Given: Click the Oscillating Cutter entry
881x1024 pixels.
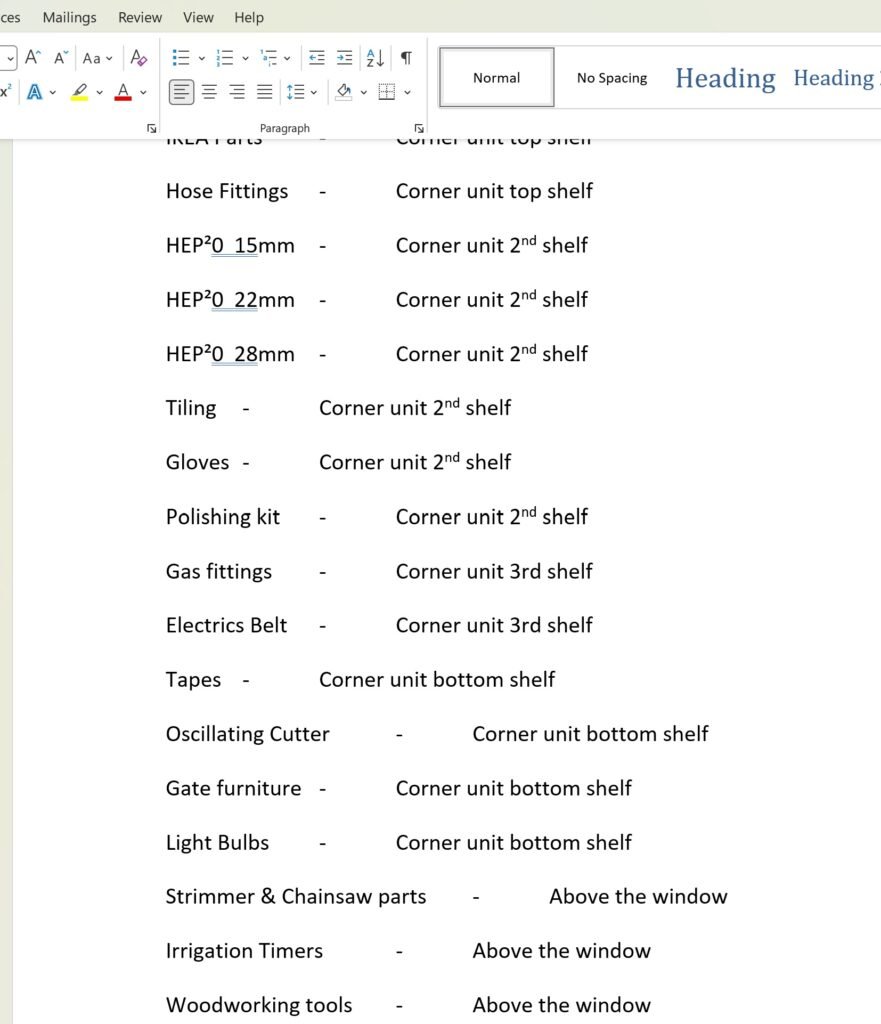Looking at the screenshot, I should coord(248,734).
